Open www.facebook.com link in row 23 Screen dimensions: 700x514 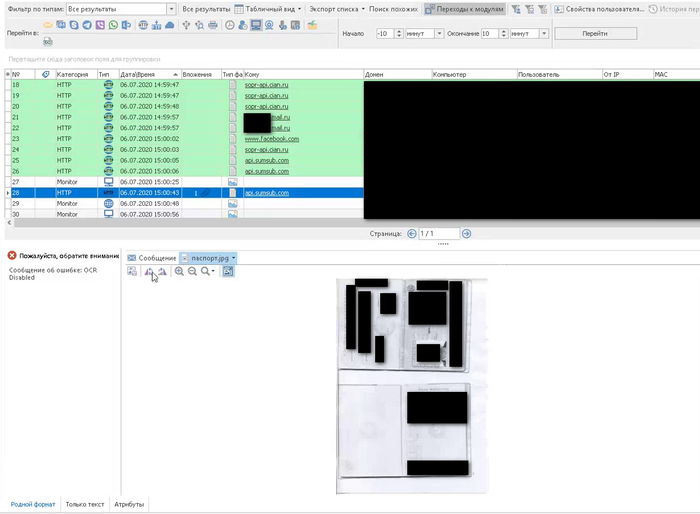272,139
